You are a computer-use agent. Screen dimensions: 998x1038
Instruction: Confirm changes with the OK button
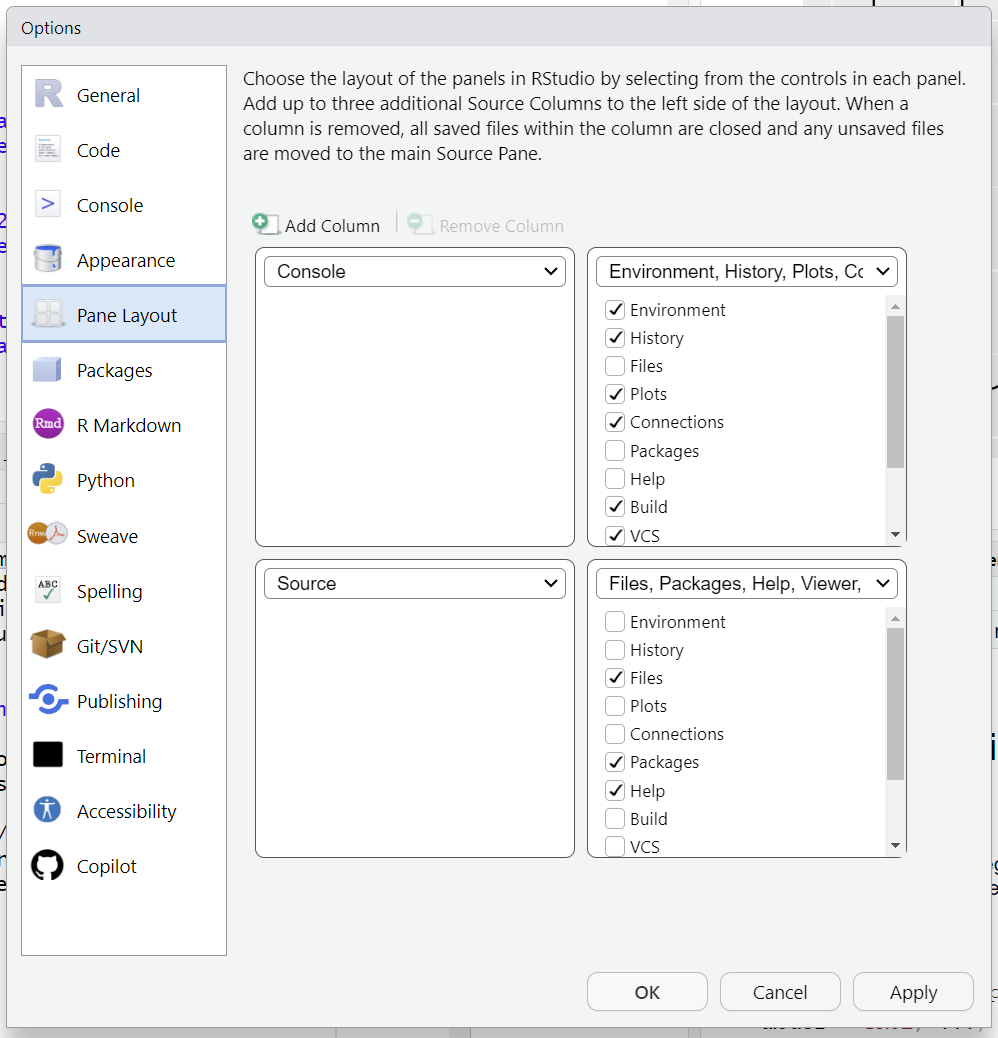tap(647, 992)
